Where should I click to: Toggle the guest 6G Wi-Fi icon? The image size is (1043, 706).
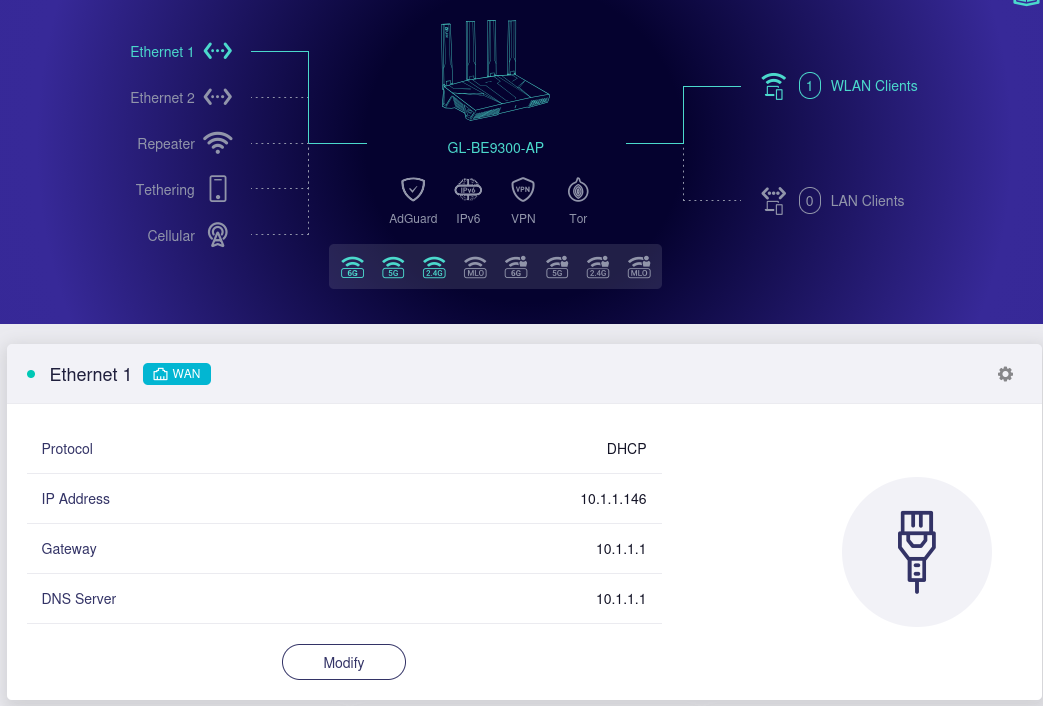pyautogui.click(x=516, y=267)
